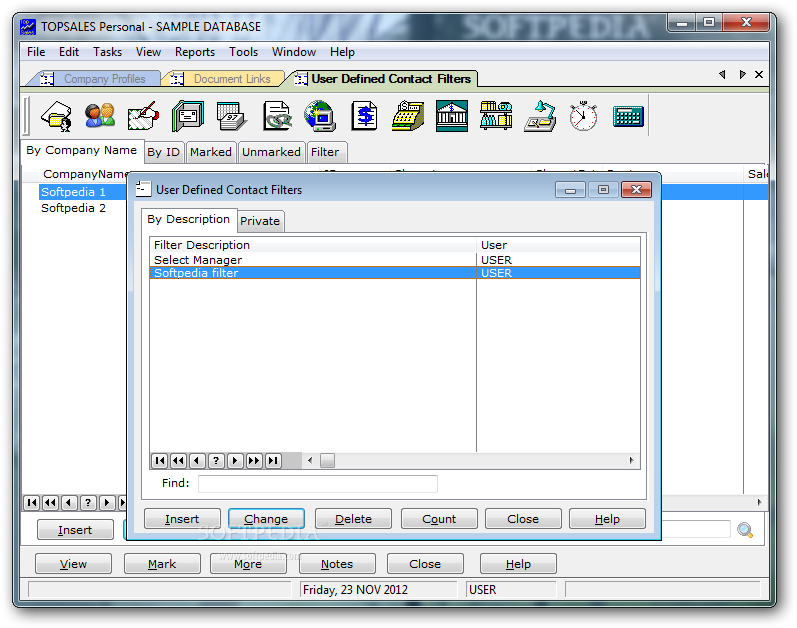Click the magnifier search icon at bottom right
Screen dimensions: 797x628
pos(745,530)
